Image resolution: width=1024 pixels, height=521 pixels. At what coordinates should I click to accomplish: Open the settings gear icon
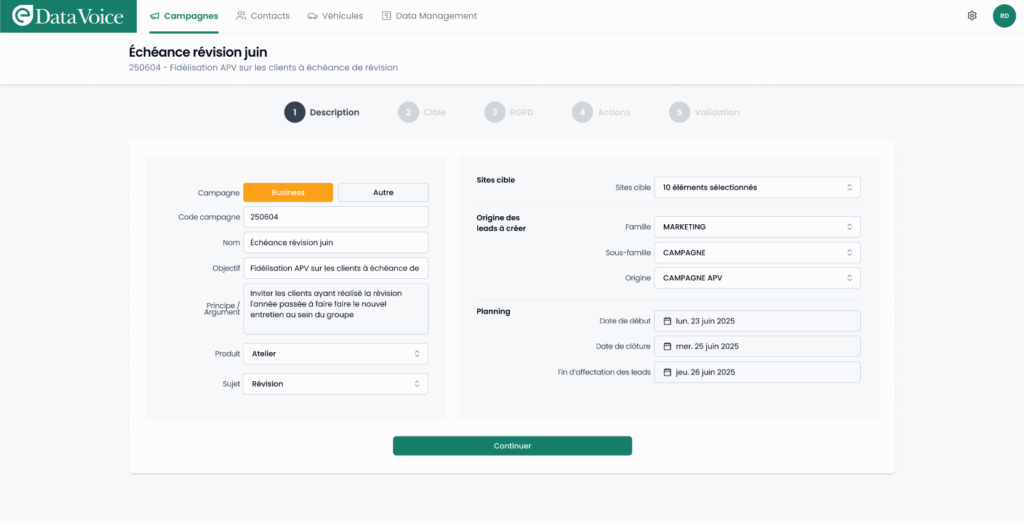pos(972,16)
